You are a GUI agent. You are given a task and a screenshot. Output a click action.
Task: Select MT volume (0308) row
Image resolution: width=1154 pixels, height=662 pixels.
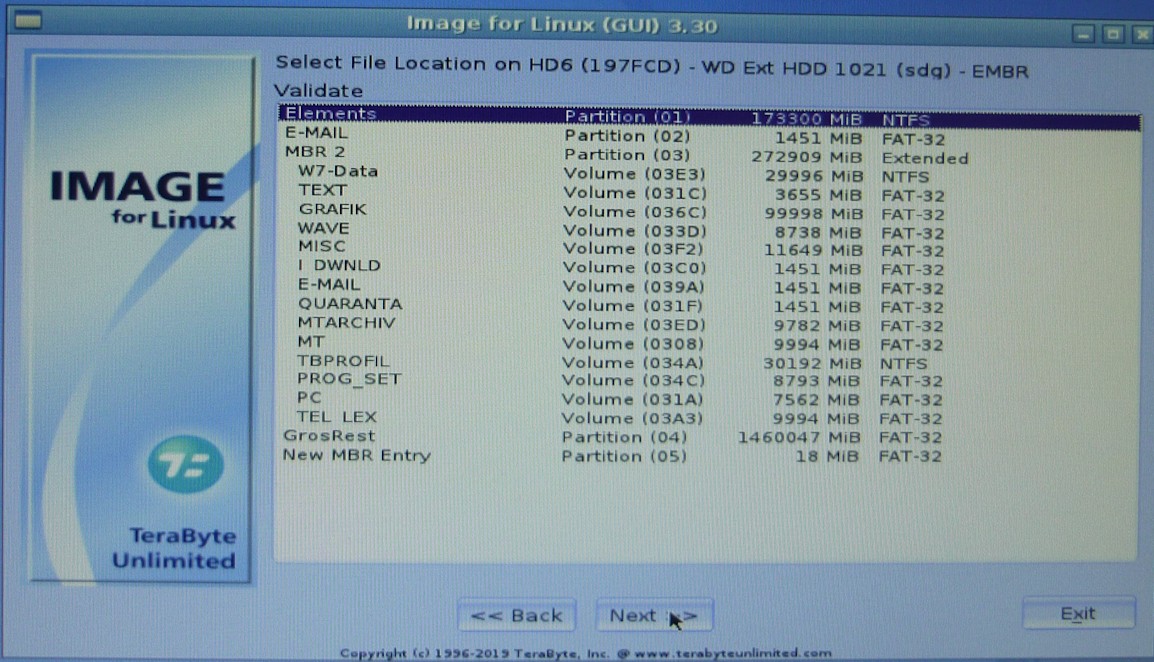click(x=709, y=344)
